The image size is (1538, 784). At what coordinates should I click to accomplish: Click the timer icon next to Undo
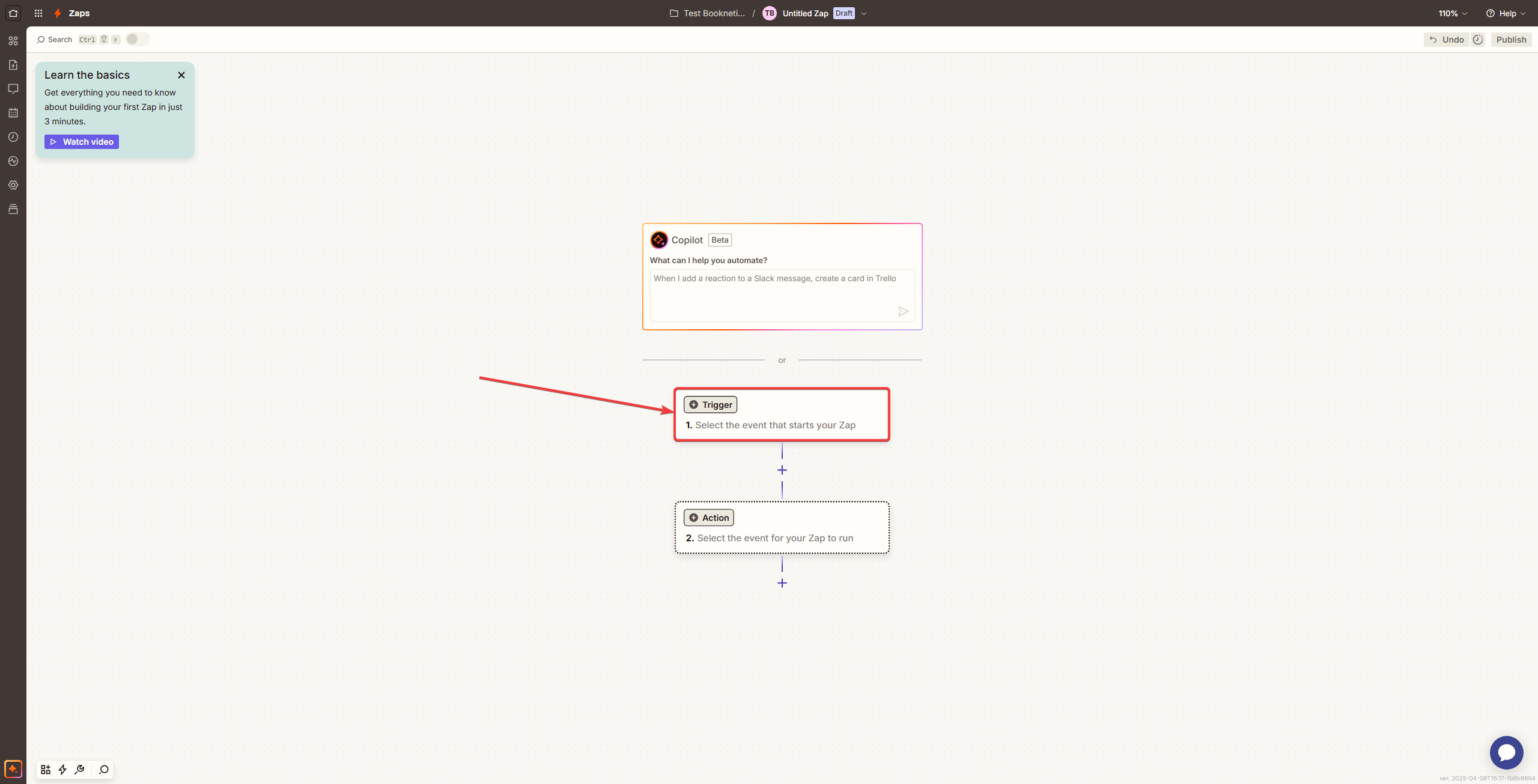1478,40
